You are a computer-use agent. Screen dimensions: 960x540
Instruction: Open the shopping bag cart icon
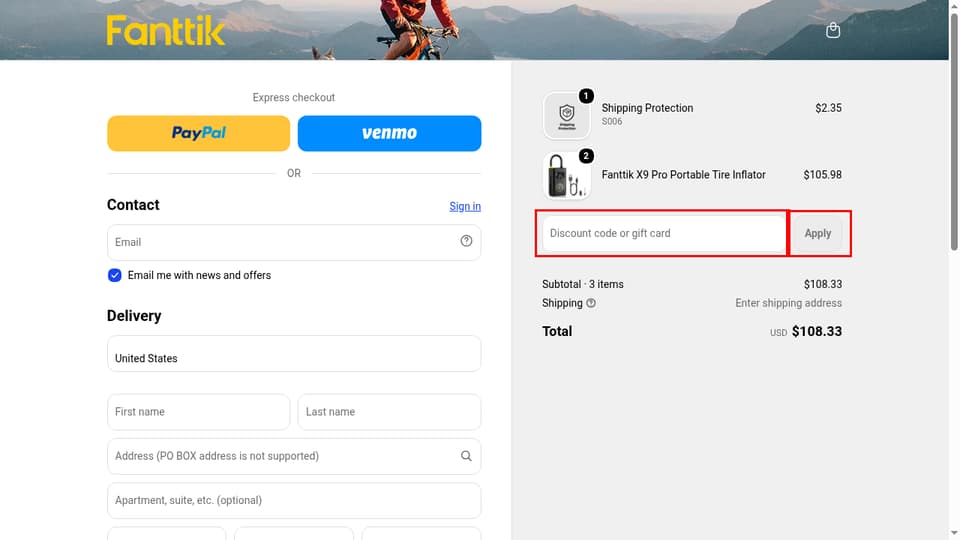pyautogui.click(x=833, y=30)
